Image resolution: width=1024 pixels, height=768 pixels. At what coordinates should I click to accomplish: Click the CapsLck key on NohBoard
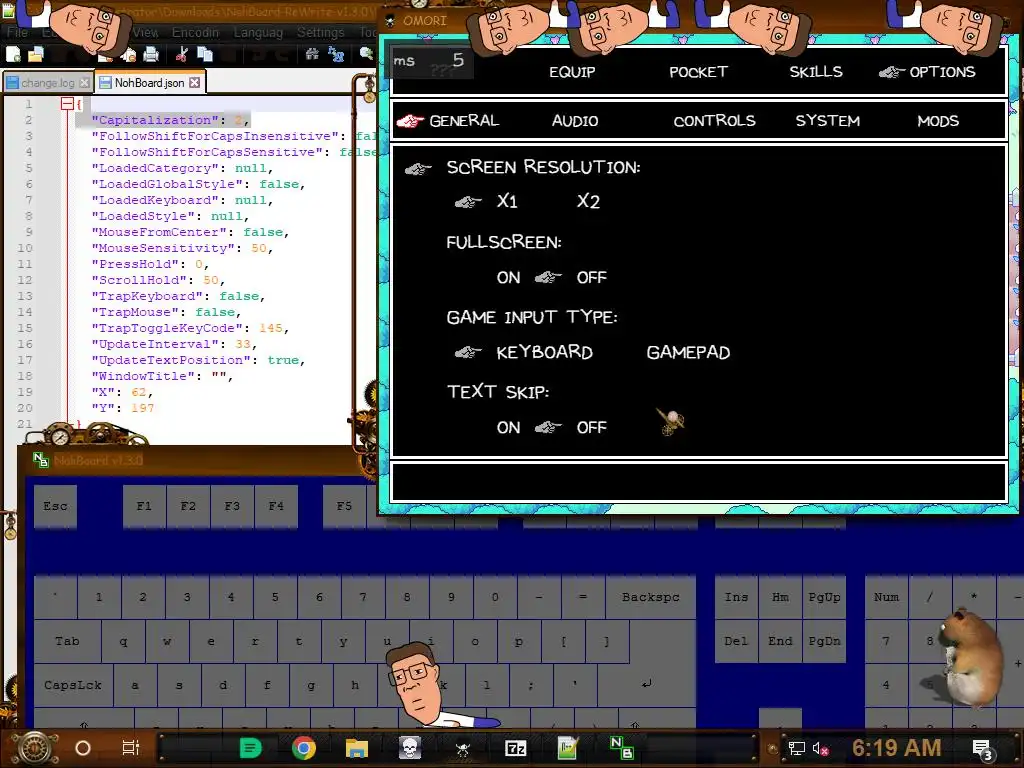coord(72,686)
